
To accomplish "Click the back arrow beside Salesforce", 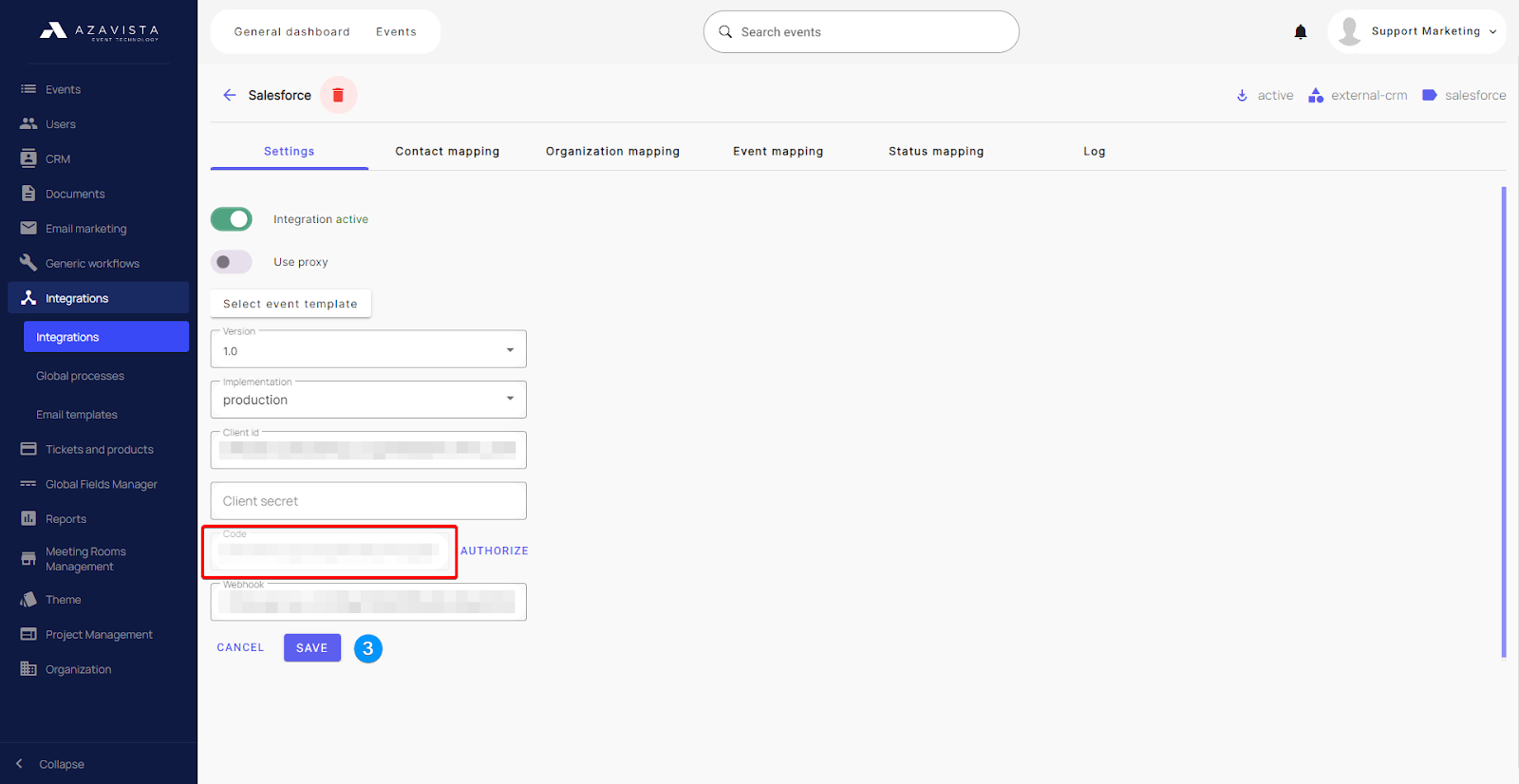I will 230,95.
